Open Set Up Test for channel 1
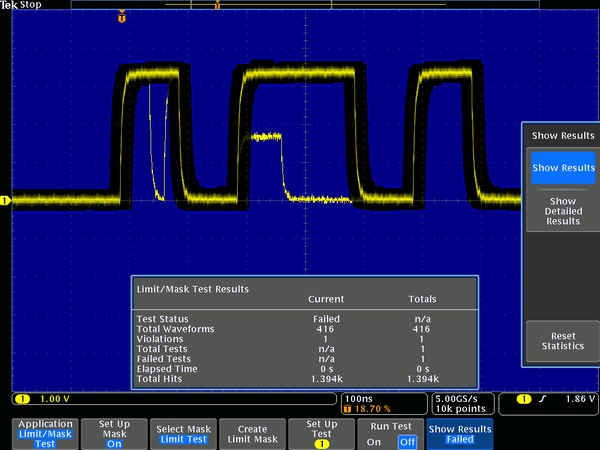The image size is (600, 450). coord(321,434)
